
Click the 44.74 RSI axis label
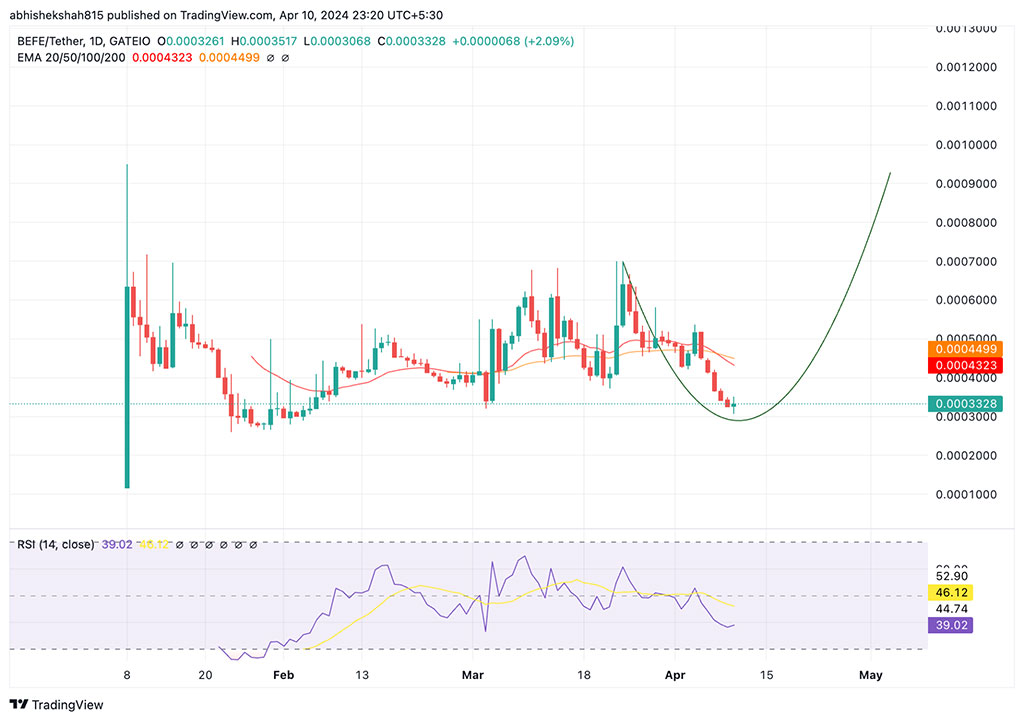click(952, 609)
